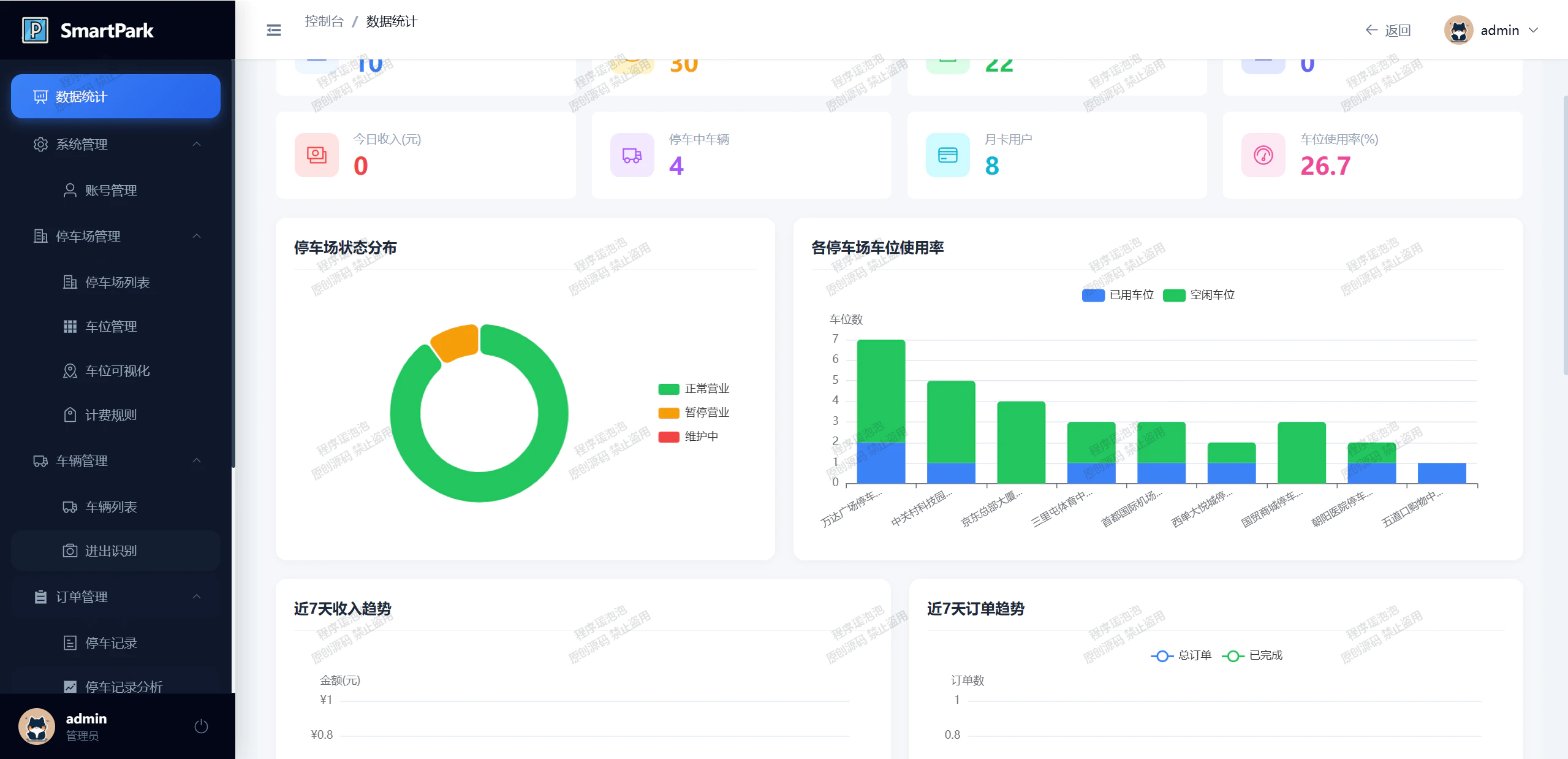
Task: Toggle the 空闲车位 legend item
Action: 1199,295
